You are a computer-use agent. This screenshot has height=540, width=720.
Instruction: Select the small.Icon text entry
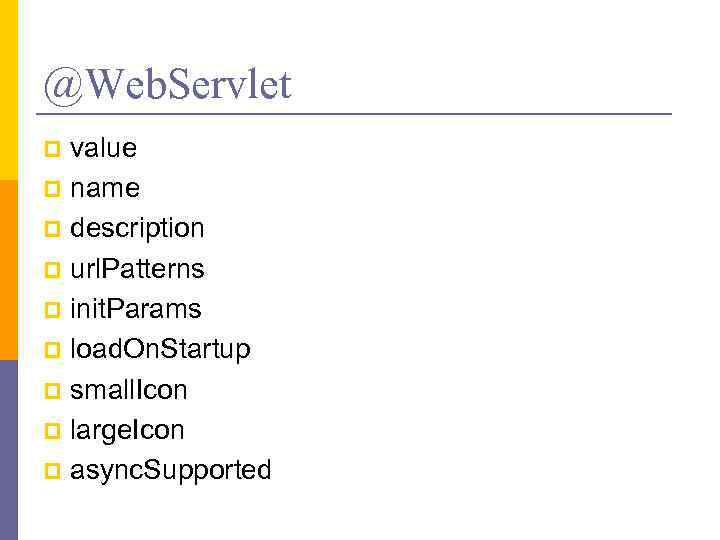coord(128,391)
